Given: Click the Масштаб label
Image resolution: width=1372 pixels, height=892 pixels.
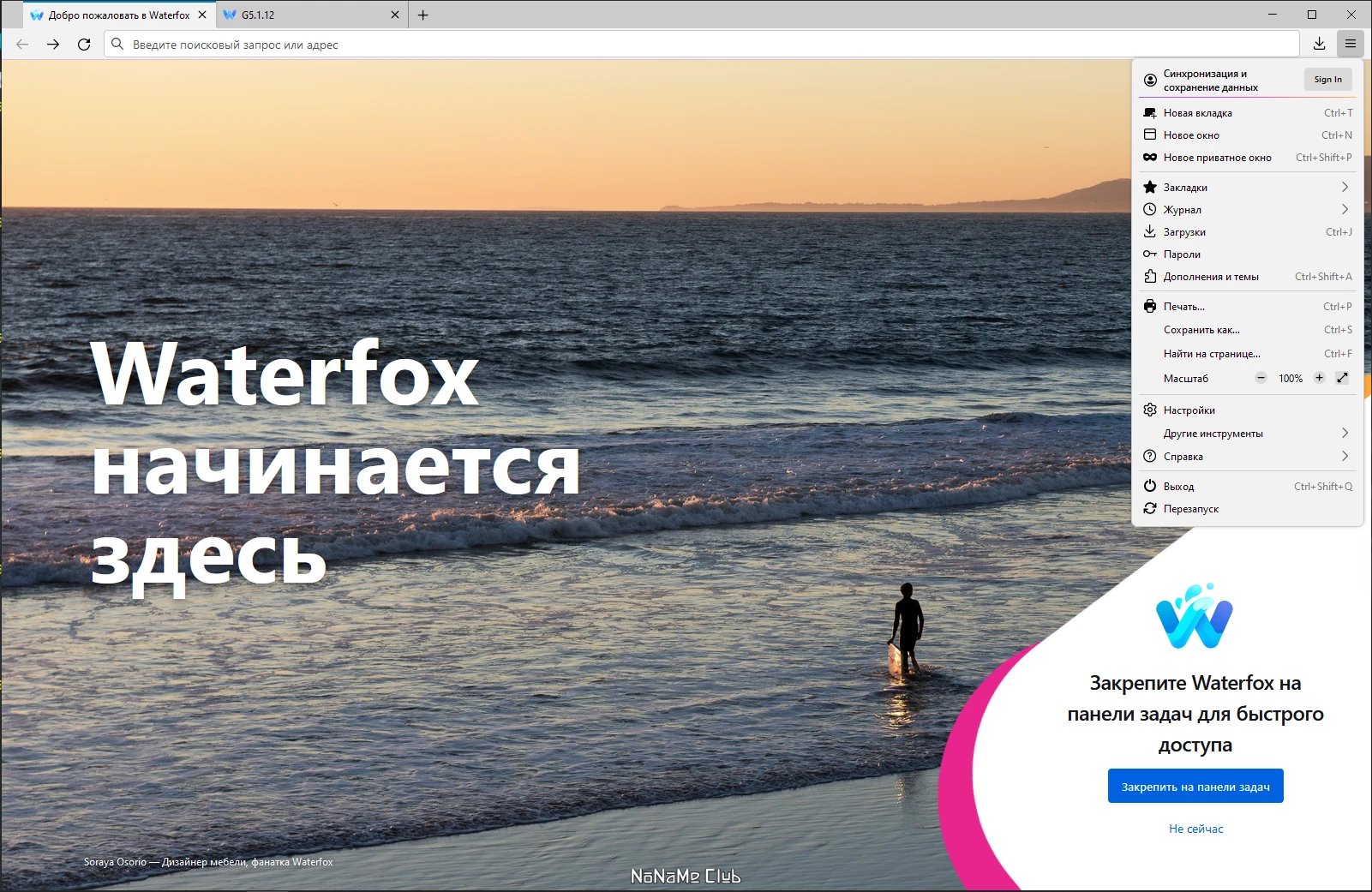Looking at the screenshot, I should tap(1186, 379).
